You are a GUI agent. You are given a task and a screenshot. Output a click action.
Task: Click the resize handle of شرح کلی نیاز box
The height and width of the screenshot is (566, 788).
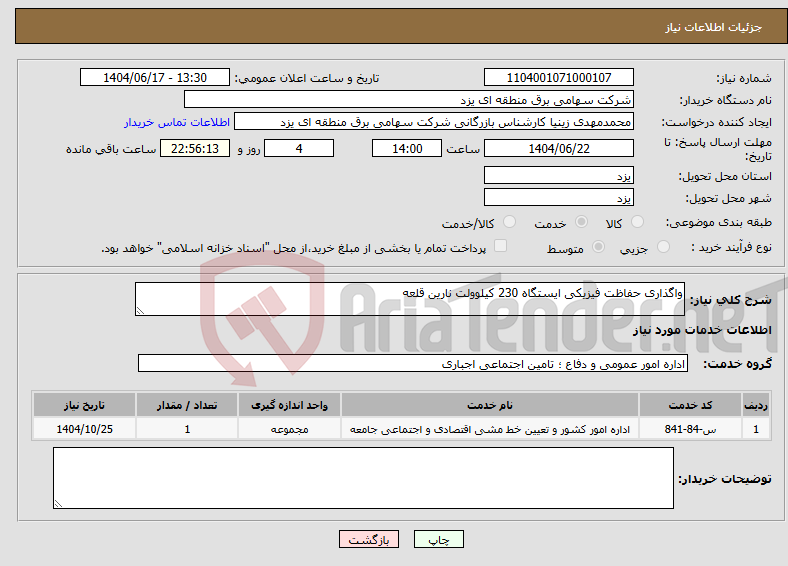click(140, 311)
